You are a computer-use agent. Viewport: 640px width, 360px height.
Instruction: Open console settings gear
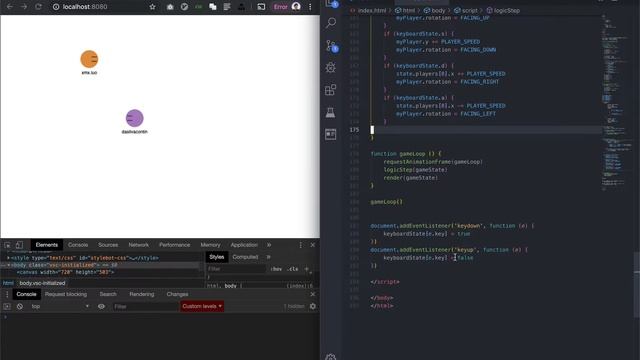pos(313,306)
